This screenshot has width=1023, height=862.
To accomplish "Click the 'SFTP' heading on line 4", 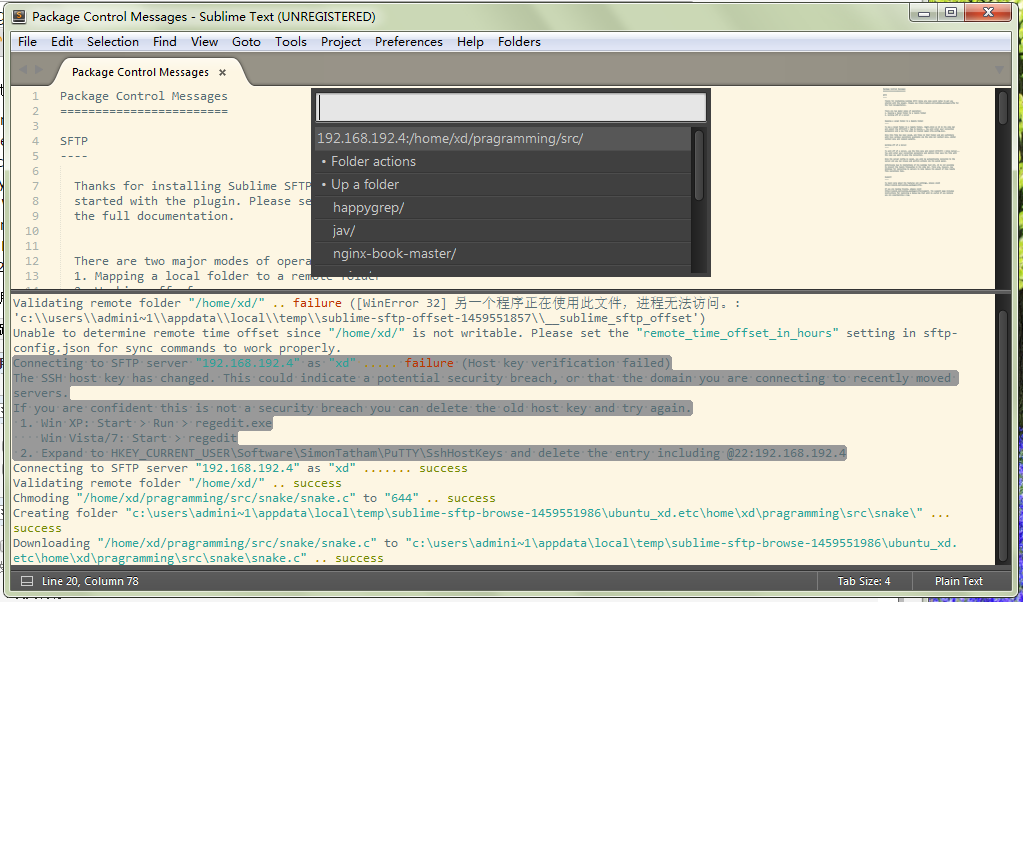I will tap(74, 141).
